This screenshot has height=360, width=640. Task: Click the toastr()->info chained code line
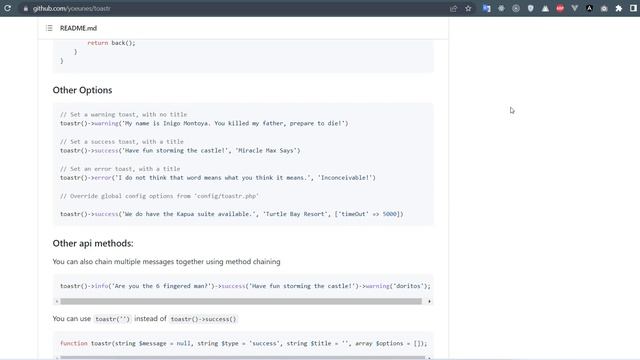(245, 286)
